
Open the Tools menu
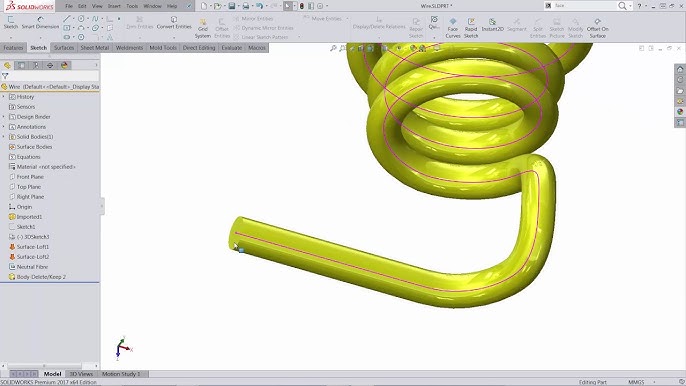132,6
